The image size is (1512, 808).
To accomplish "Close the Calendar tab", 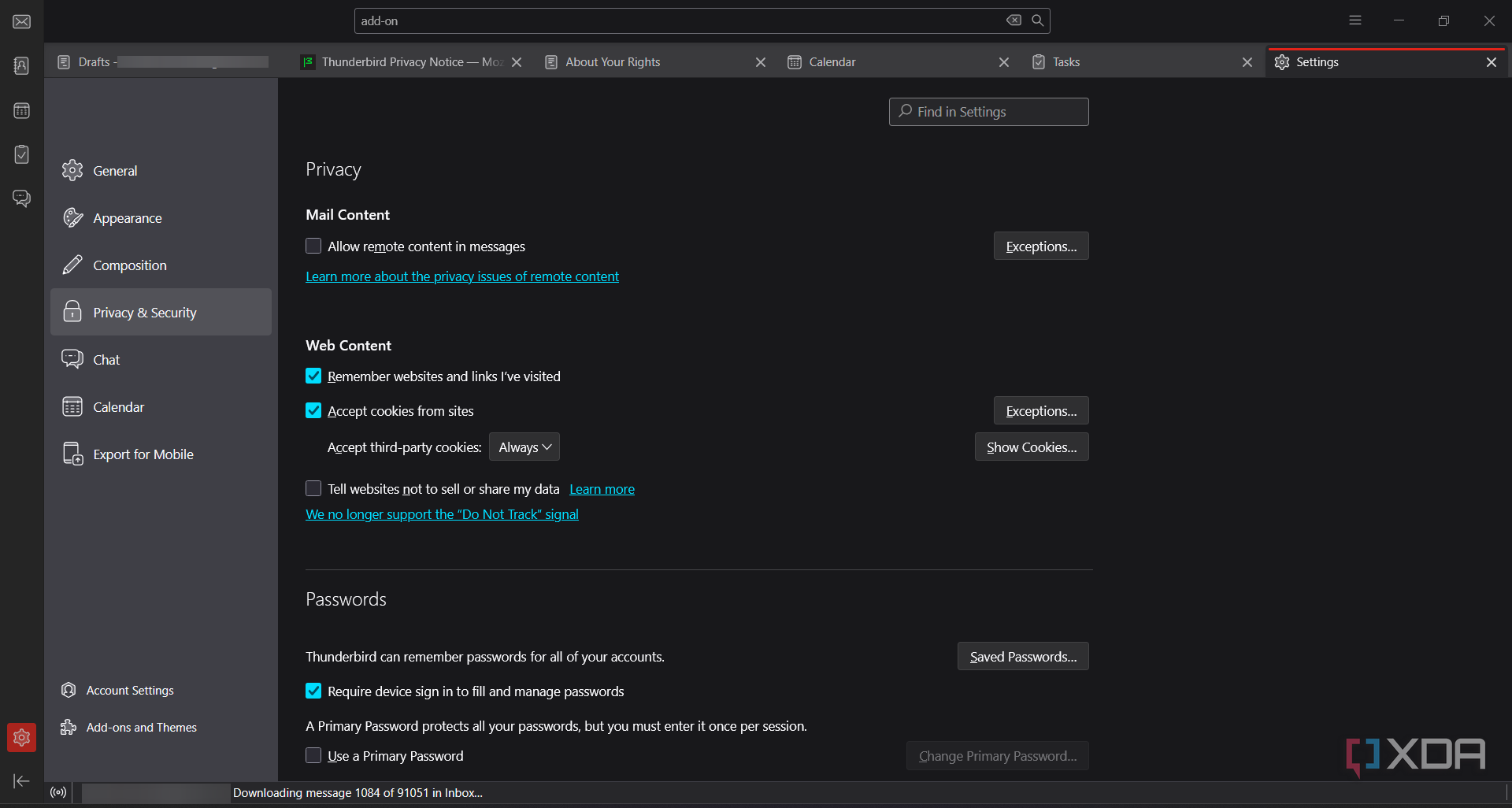I will pos(1004,62).
